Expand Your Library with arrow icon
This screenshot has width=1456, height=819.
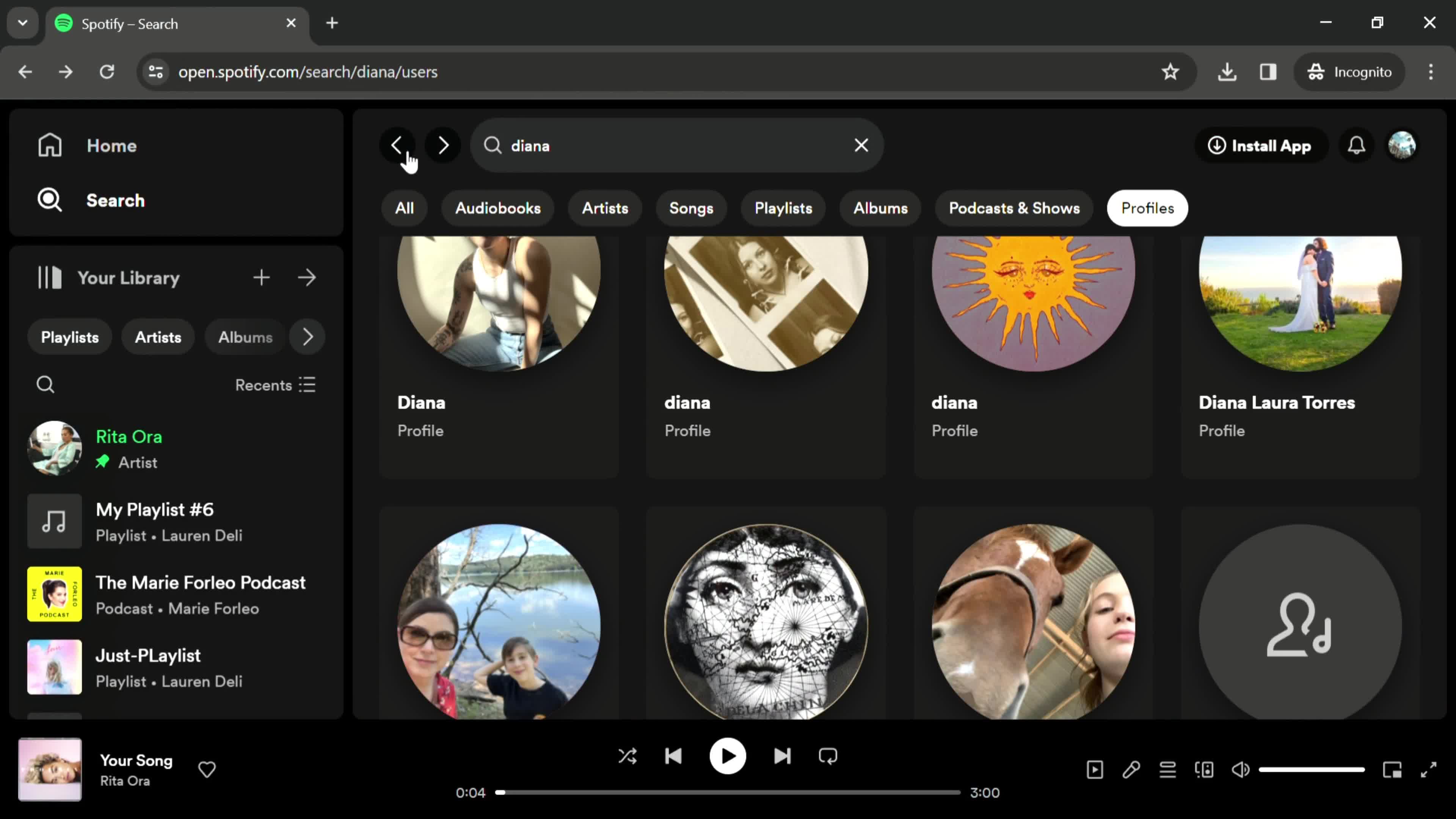307,278
